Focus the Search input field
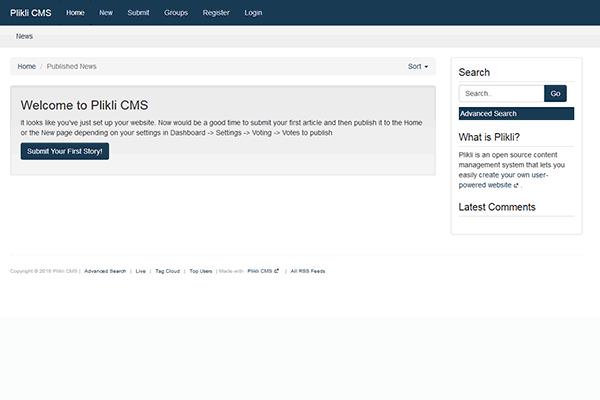The width and height of the screenshot is (600, 400). point(501,93)
